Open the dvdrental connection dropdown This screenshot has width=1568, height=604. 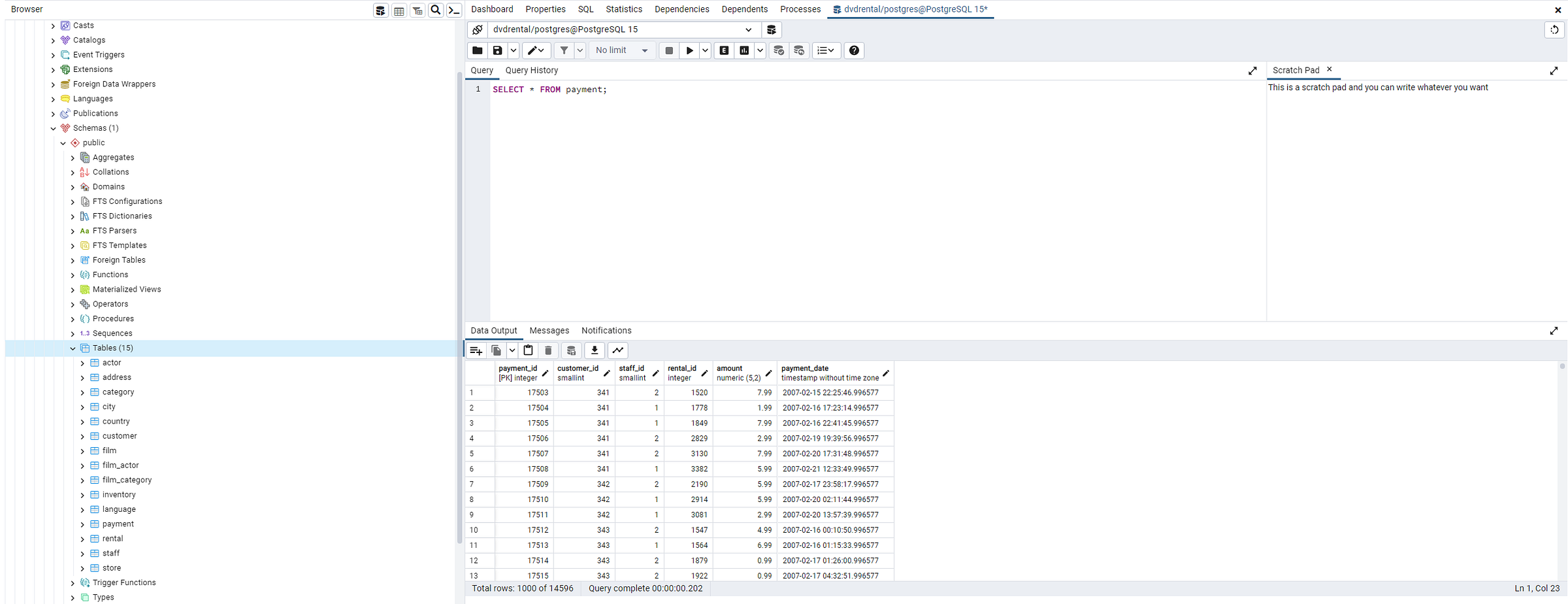748,29
